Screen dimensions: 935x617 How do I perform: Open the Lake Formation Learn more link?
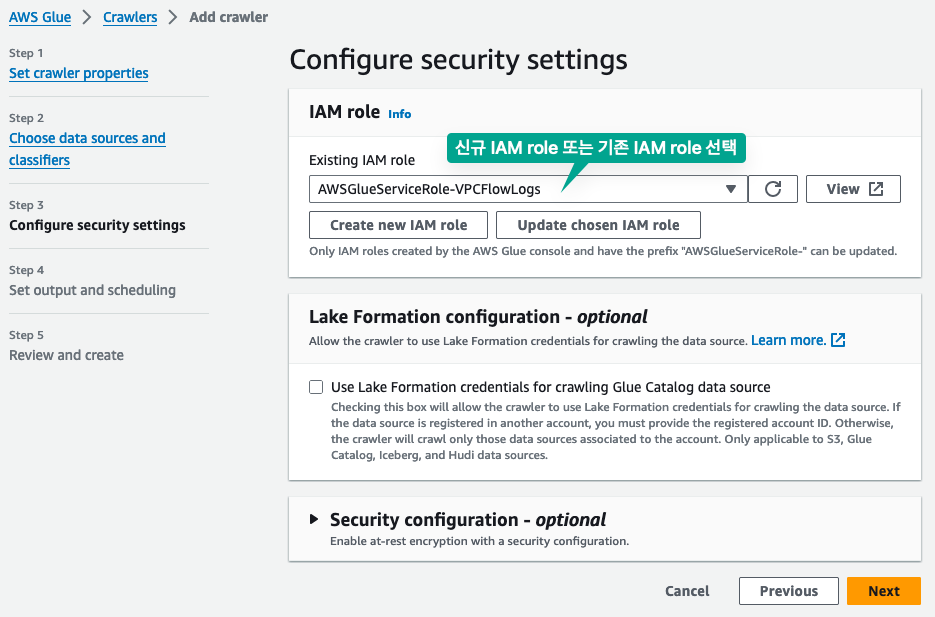tap(788, 340)
